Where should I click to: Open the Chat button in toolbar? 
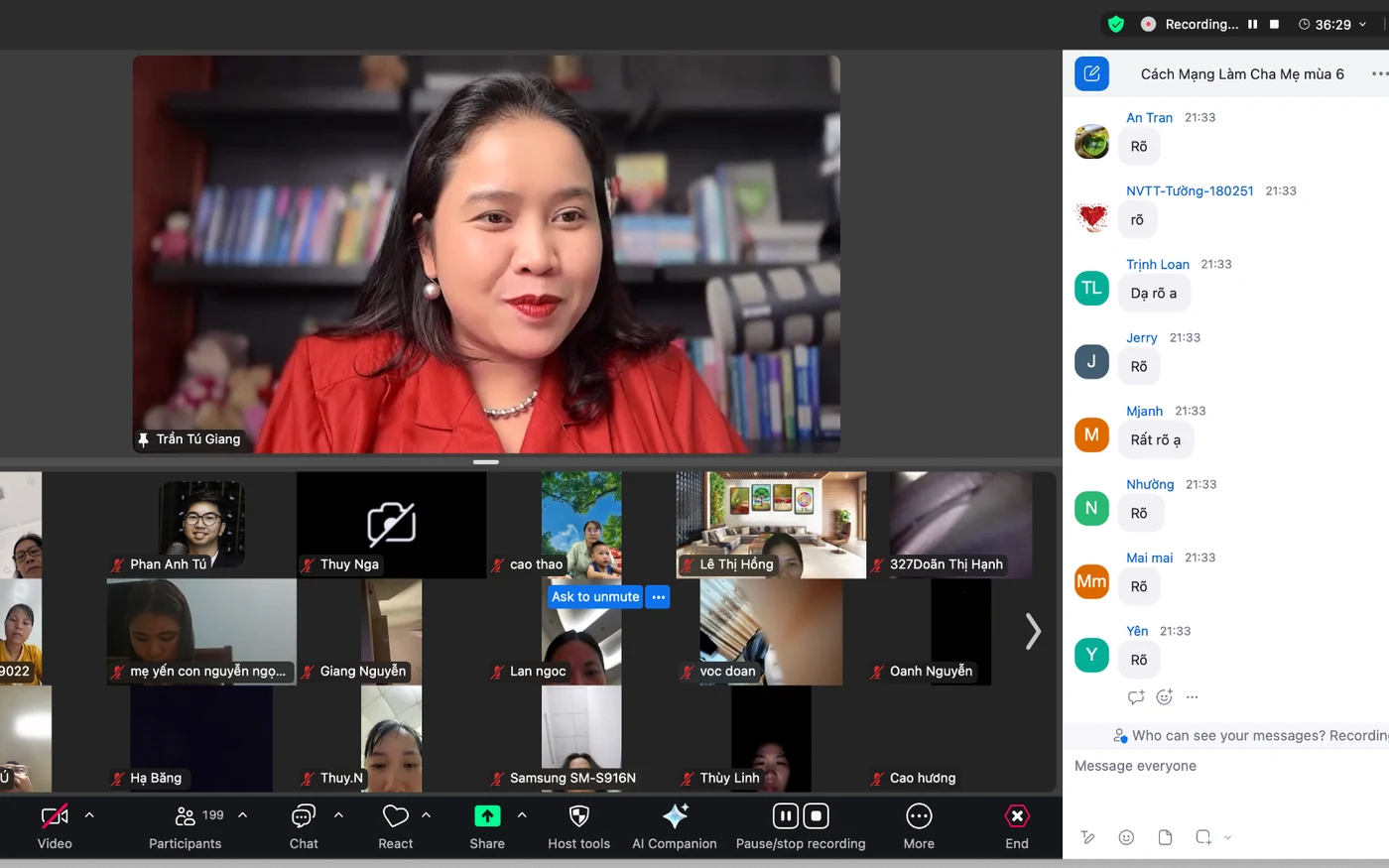[x=304, y=827]
